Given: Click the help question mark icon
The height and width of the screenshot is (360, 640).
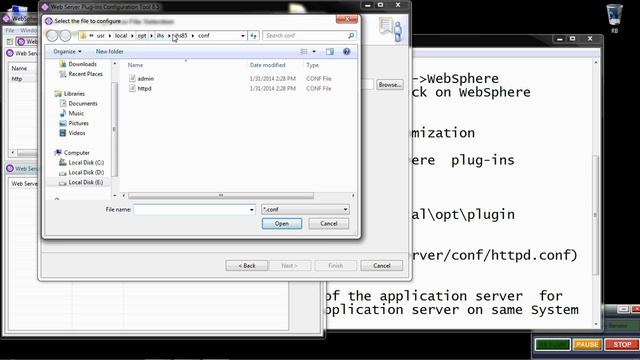Looking at the screenshot, I should click(347, 51).
